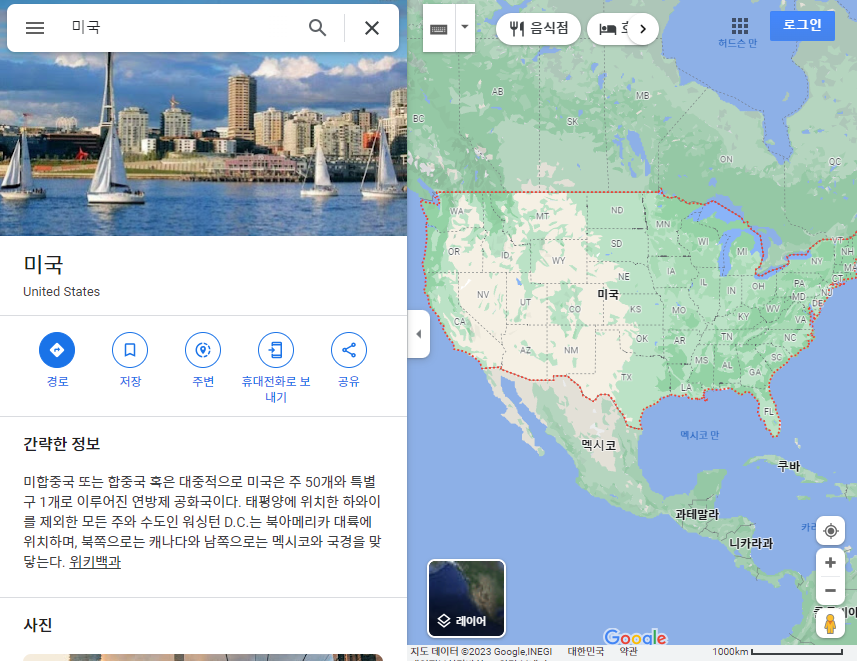Image resolution: width=857 pixels, height=661 pixels.
Task: Click the 간략한 정보 heading
Action: (x=62, y=443)
